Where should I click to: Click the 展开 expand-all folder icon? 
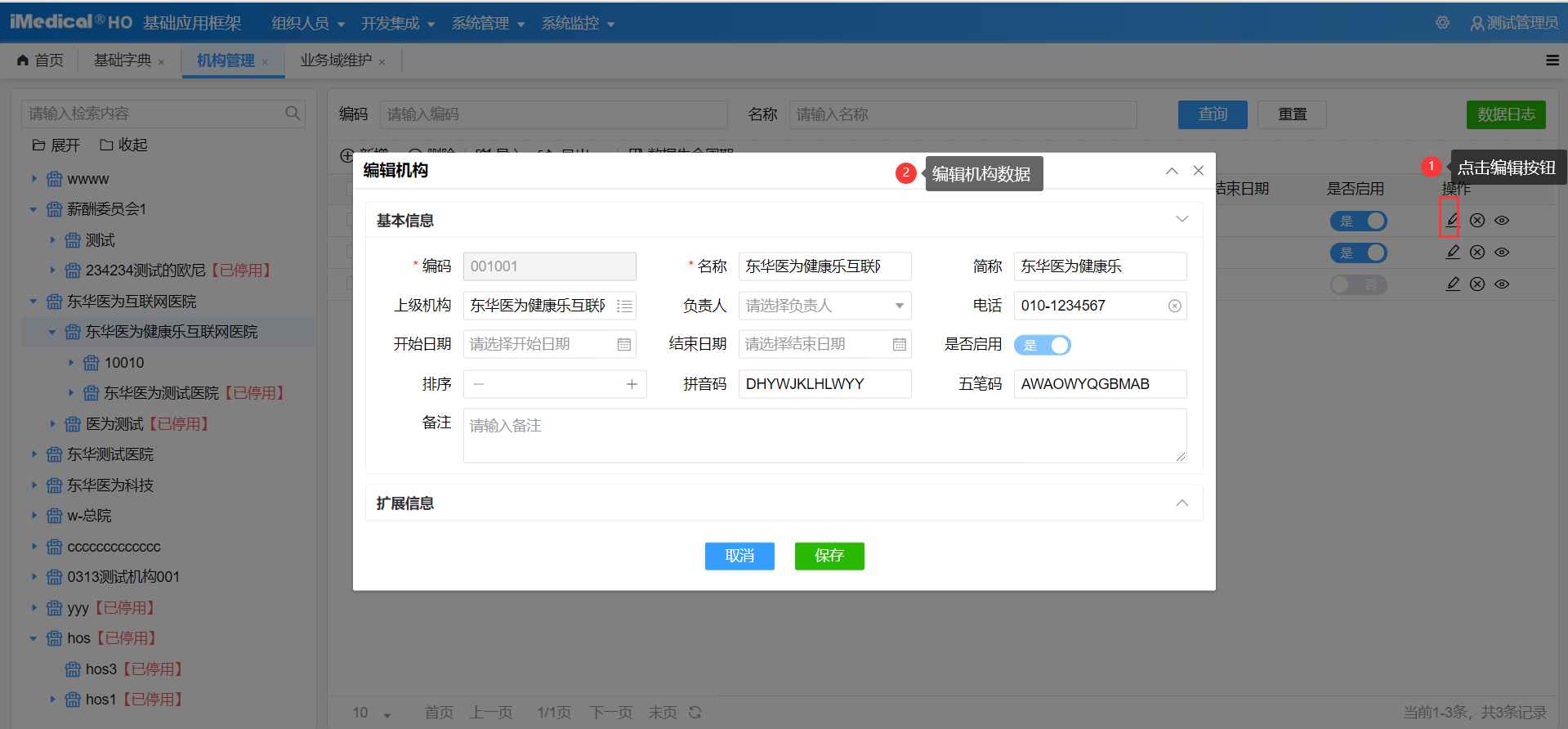click(38, 145)
